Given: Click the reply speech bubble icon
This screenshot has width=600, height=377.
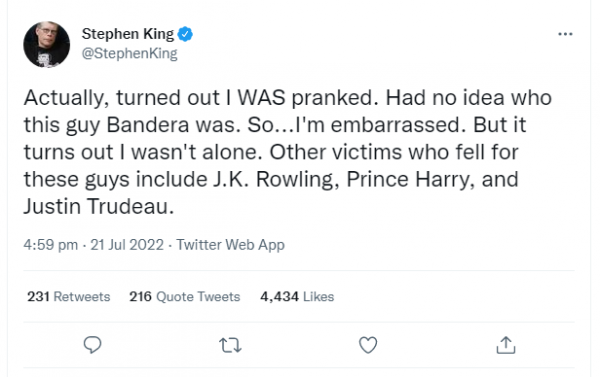Looking at the screenshot, I should point(93,344).
